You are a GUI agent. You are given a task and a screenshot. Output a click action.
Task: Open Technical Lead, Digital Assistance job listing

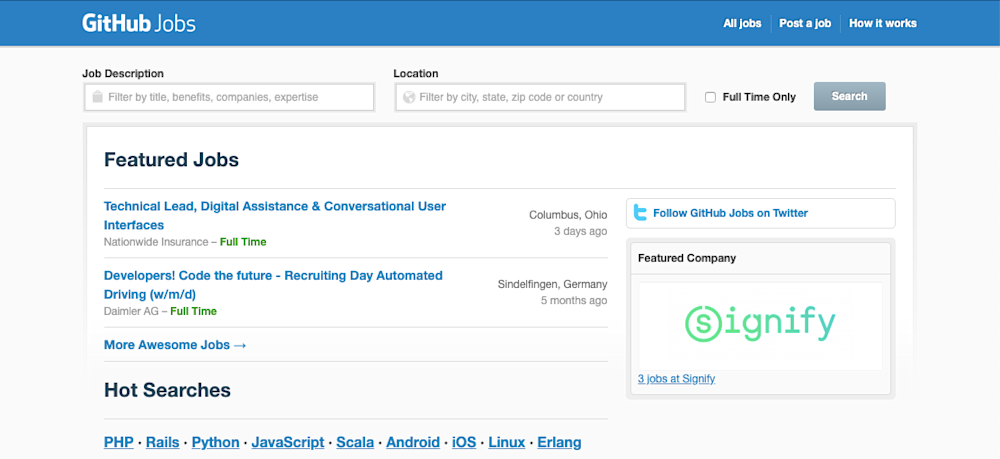(275, 215)
